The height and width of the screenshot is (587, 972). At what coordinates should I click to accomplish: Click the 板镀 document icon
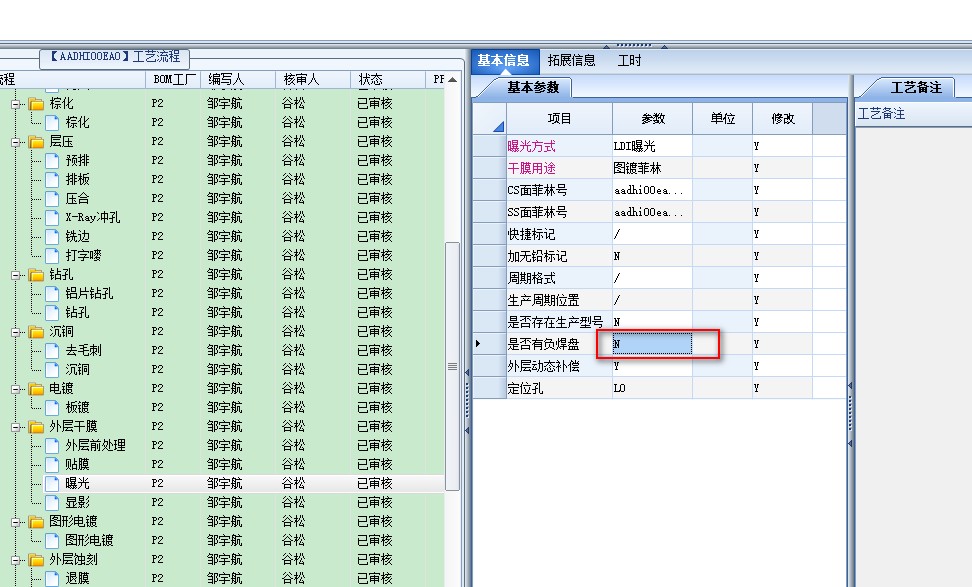click(53, 408)
